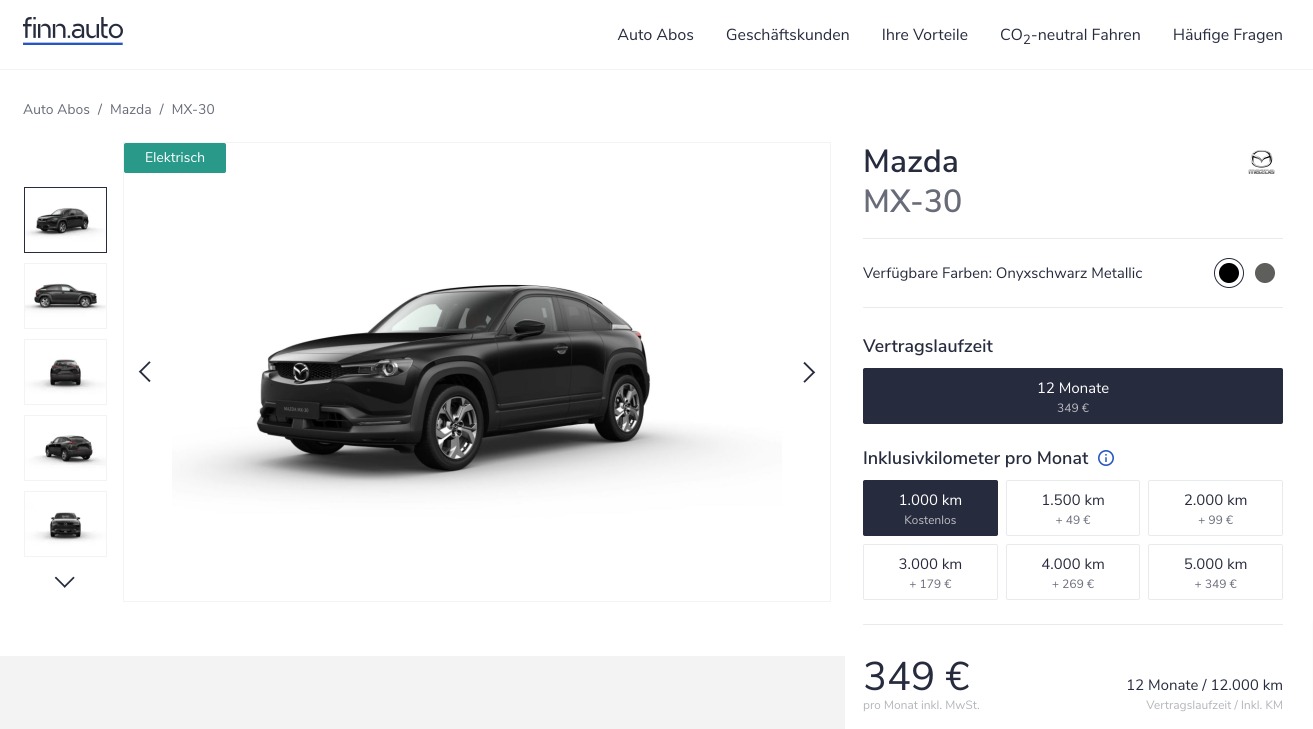1313x729 pixels.
Task: Choose the 5.000 km mileage package
Action: click(x=1215, y=572)
